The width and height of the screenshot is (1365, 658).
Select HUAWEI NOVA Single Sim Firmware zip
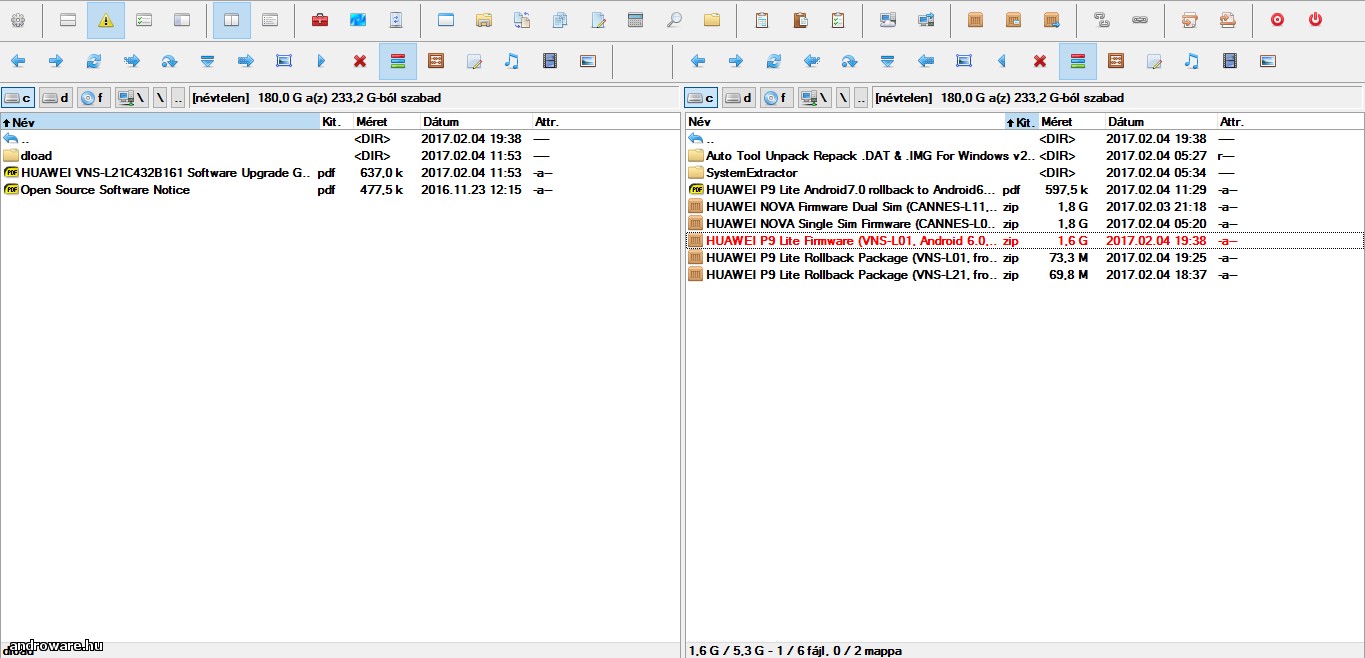(x=1024, y=224)
